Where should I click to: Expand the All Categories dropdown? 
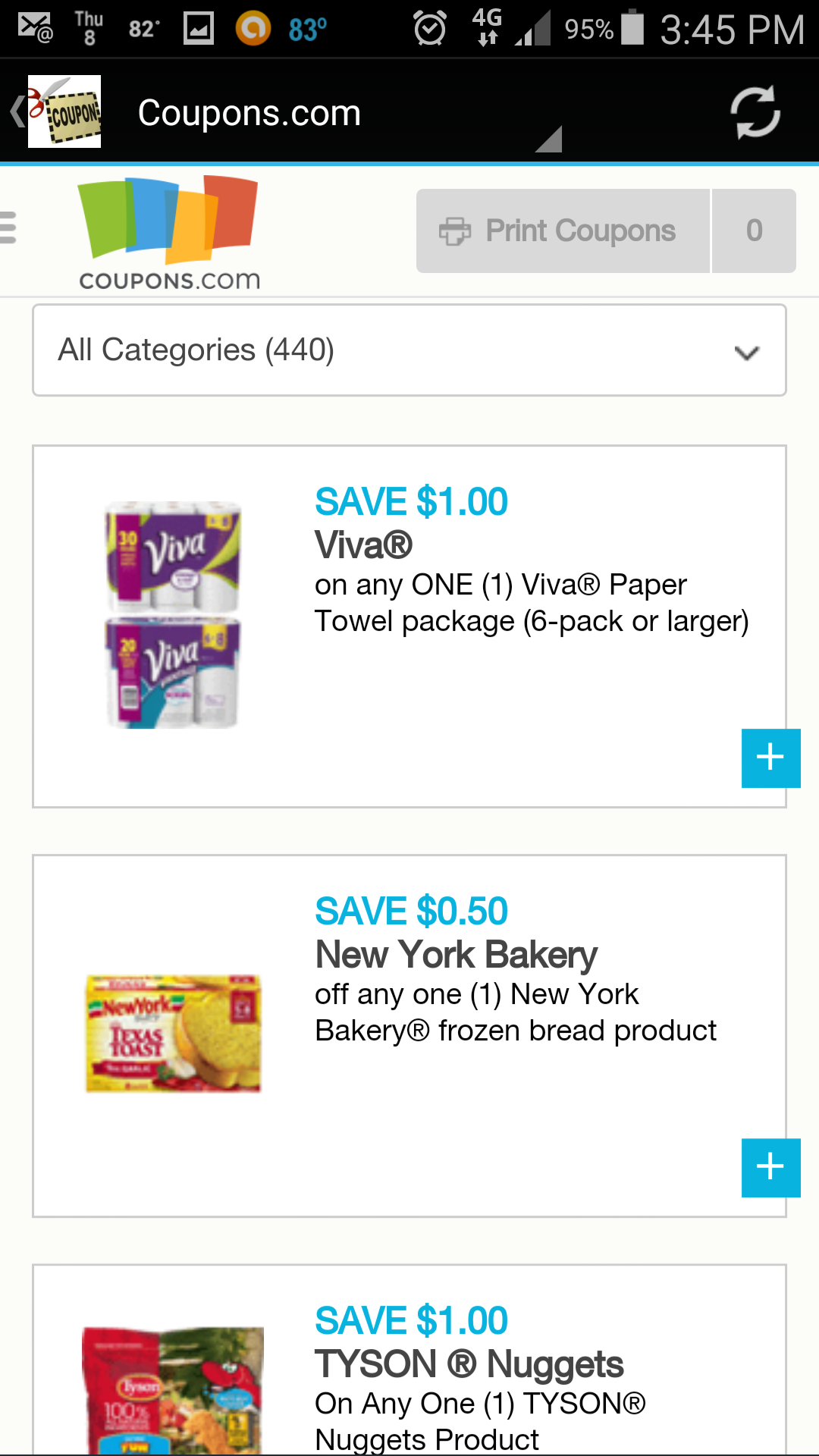(409, 350)
